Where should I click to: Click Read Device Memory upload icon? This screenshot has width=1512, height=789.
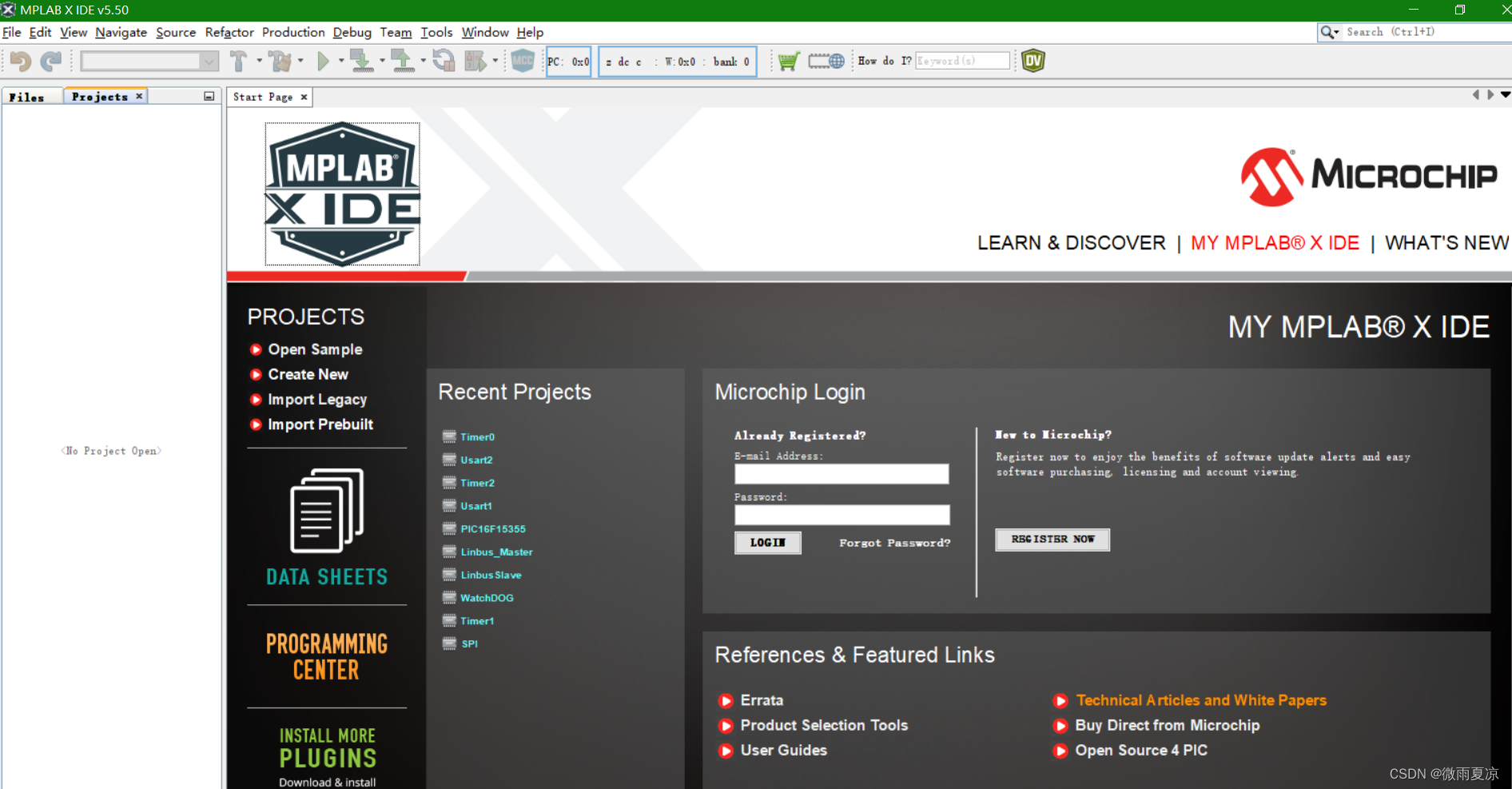(x=403, y=61)
